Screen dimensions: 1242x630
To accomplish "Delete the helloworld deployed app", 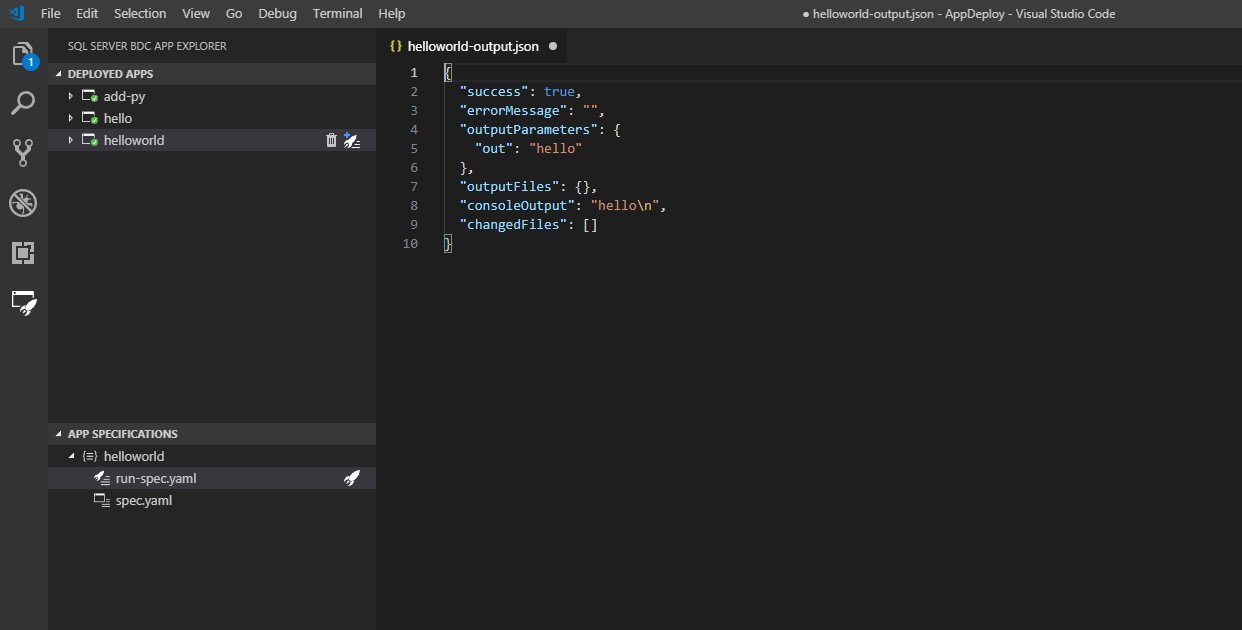I will click(x=331, y=140).
